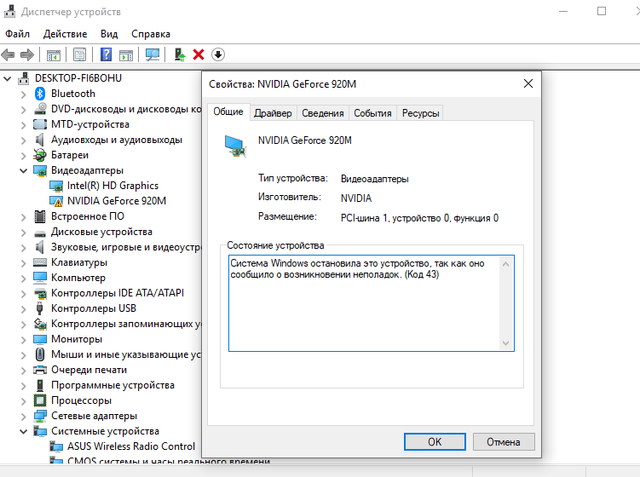The height and width of the screenshot is (477, 640).
Task: Expand the Контроллеры IDE ATA/ATAPI category
Action: click(x=23, y=293)
